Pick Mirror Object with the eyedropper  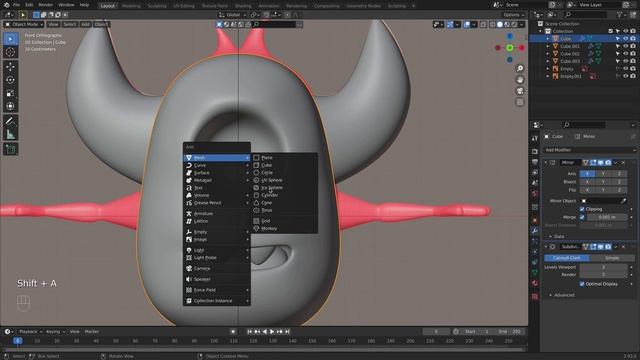pyautogui.click(x=624, y=201)
